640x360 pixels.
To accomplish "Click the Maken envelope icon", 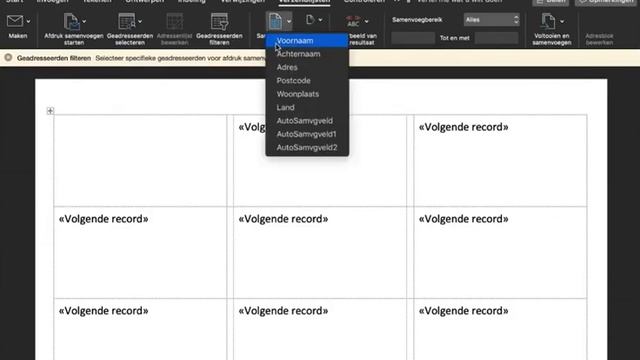I will 15,21.
